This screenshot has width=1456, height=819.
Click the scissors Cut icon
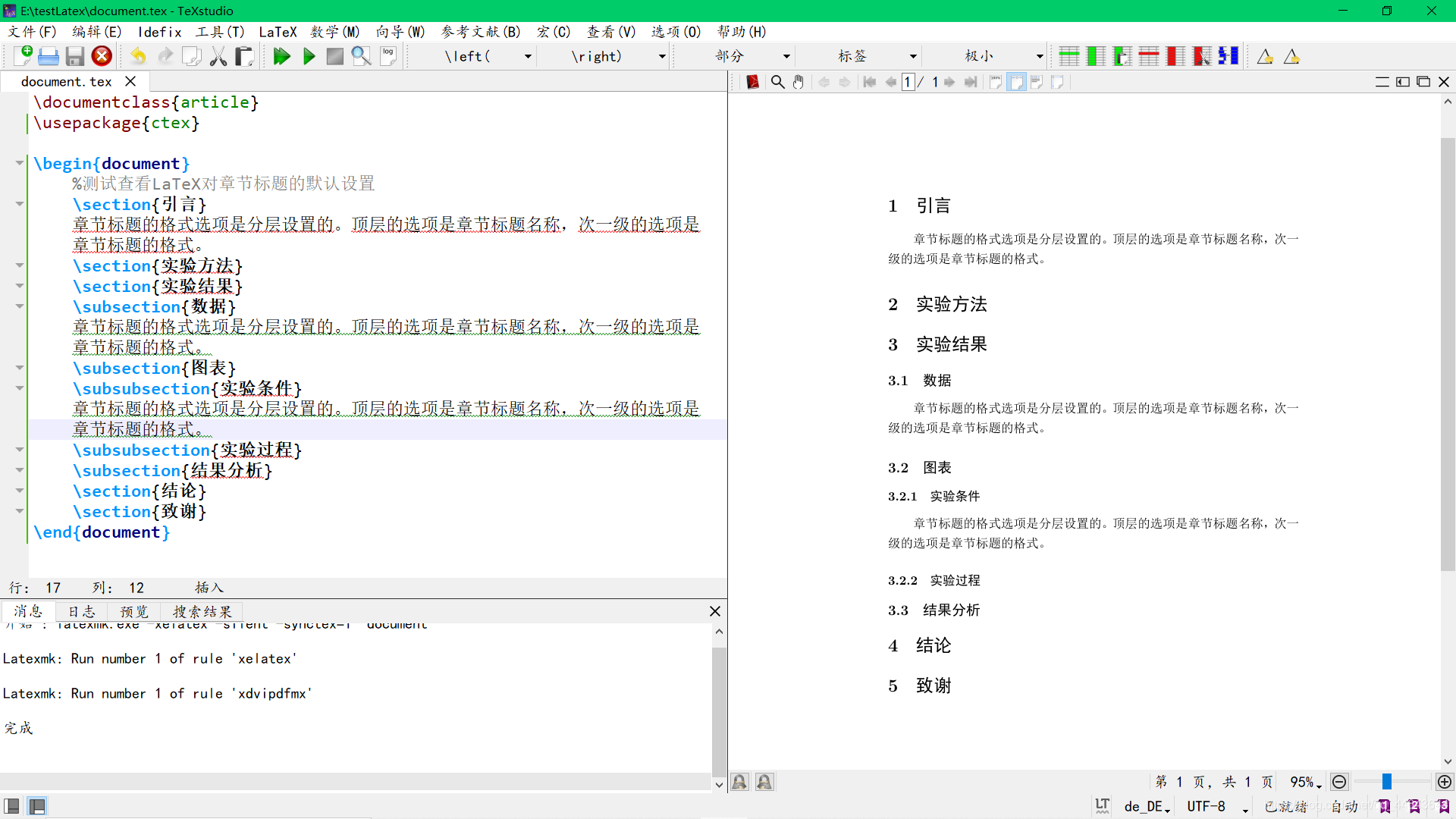[218, 56]
